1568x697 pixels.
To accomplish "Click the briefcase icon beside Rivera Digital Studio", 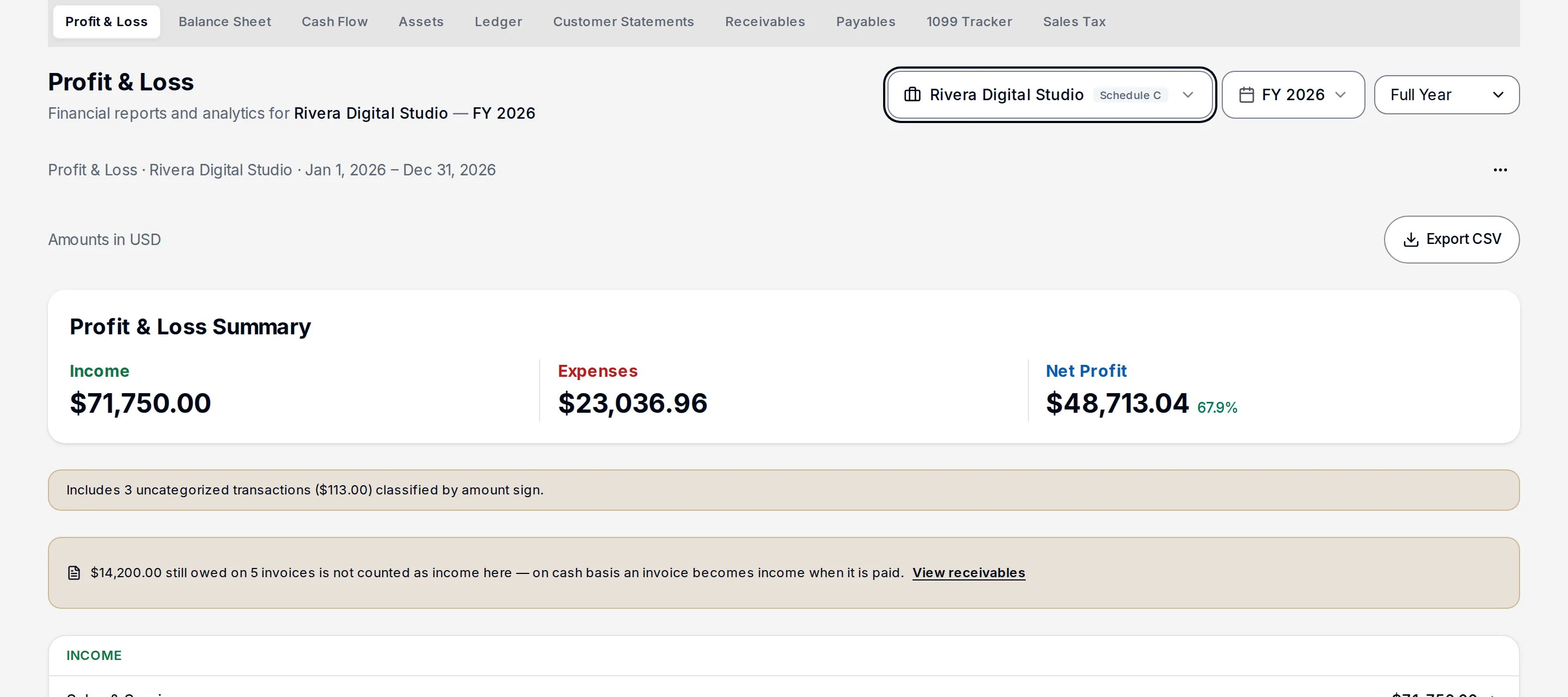I will (912, 94).
